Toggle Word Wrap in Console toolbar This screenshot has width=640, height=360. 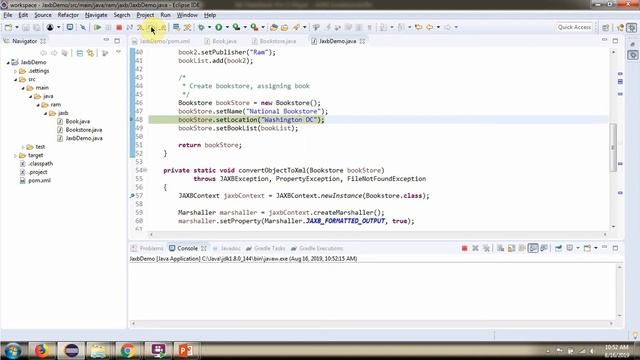pyautogui.click(x=522, y=248)
